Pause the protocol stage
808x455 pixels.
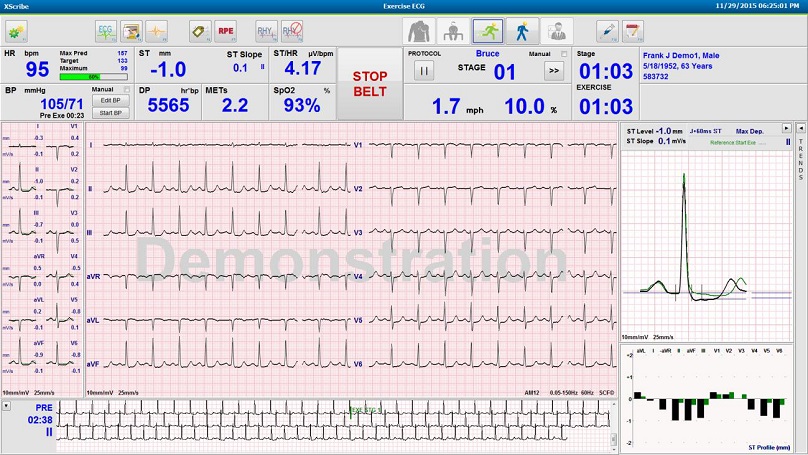(x=423, y=71)
